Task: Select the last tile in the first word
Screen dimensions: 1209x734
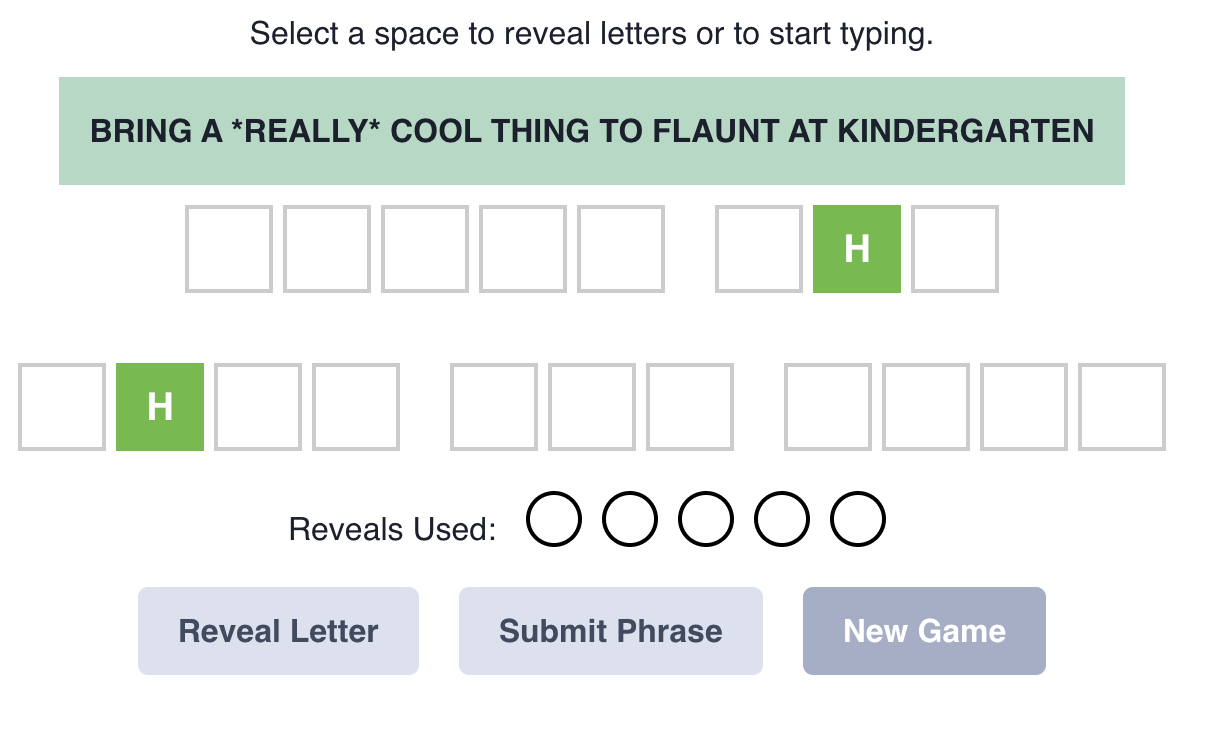Action: 621,248
